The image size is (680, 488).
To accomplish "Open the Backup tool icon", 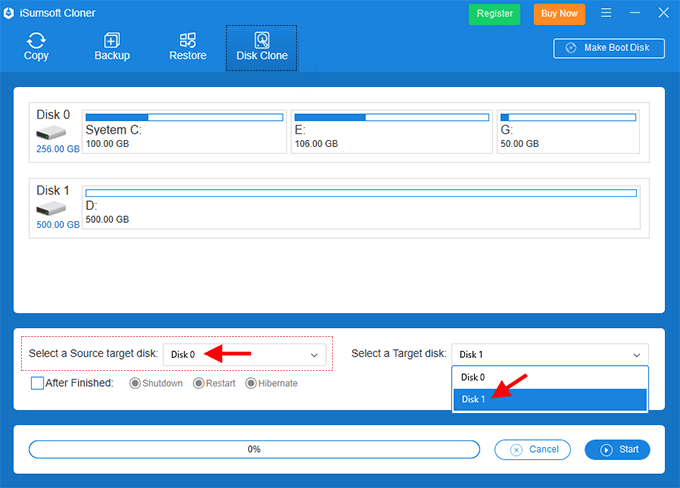I will [112, 41].
